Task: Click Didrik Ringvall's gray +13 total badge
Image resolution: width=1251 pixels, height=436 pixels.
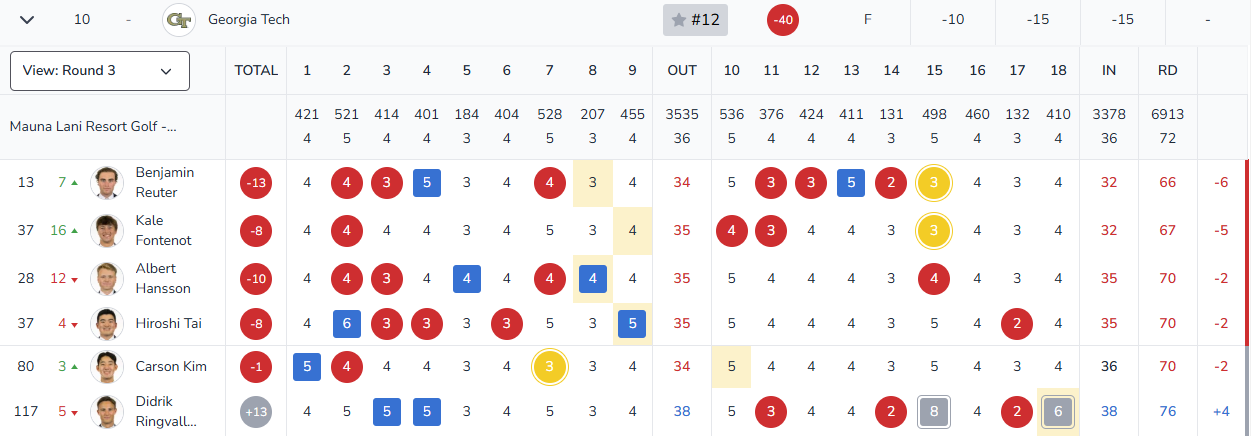Action: tap(256, 412)
